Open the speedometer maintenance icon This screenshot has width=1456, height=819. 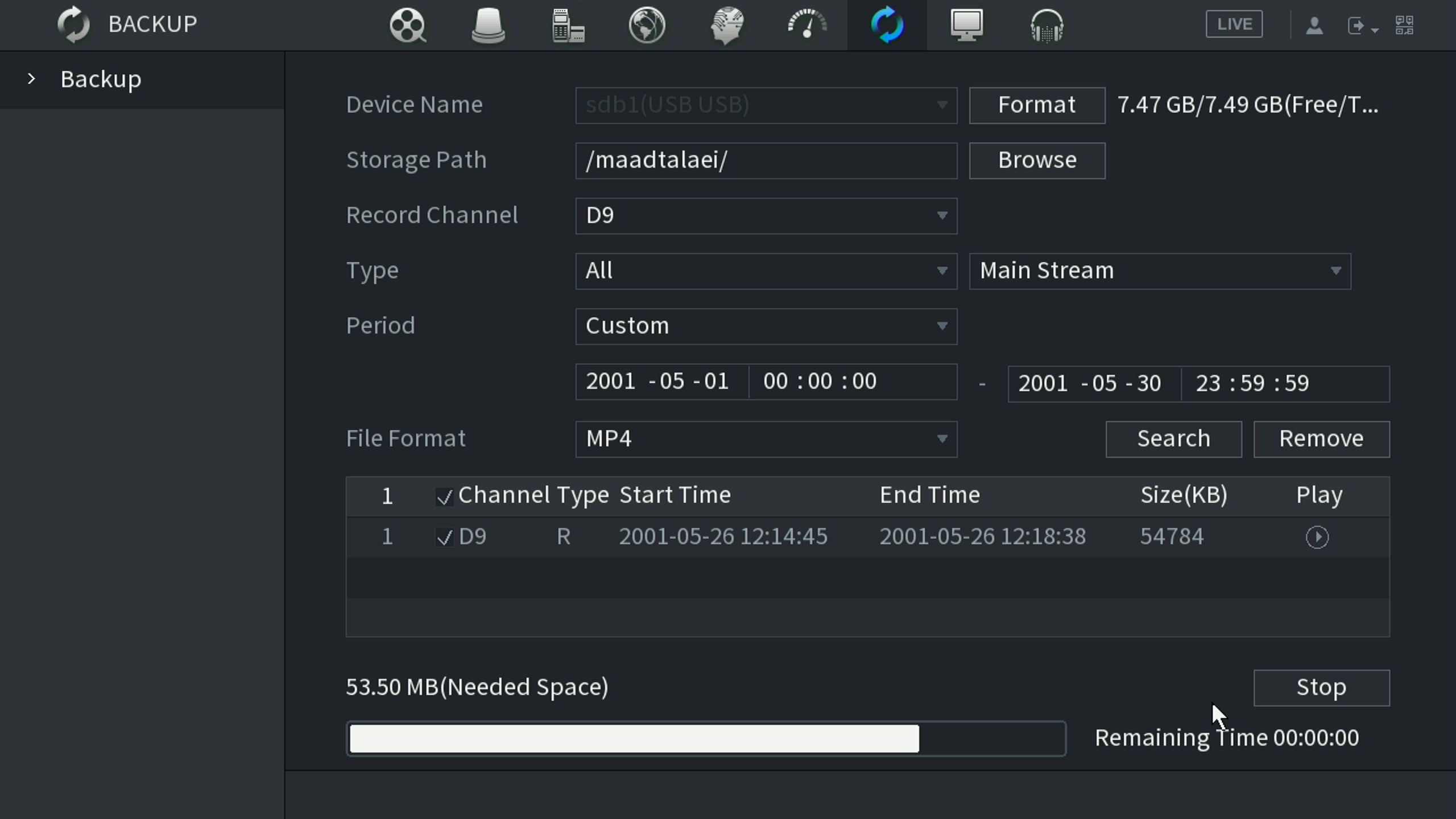click(x=806, y=25)
